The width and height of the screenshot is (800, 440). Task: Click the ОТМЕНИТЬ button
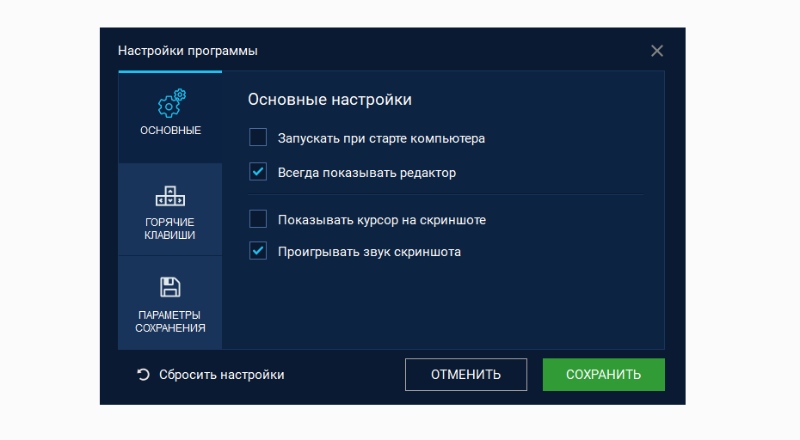tap(466, 375)
